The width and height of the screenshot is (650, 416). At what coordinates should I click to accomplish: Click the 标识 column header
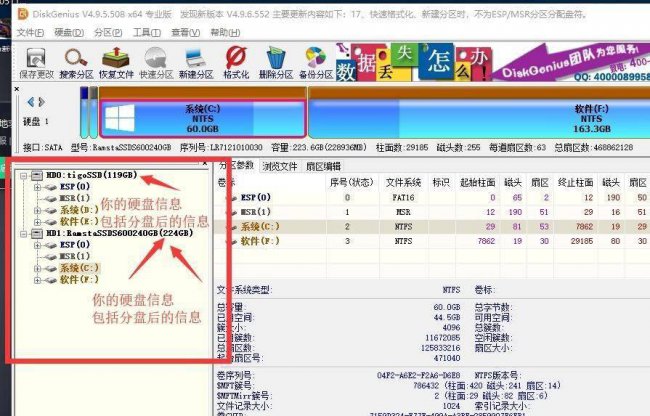pos(441,182)
